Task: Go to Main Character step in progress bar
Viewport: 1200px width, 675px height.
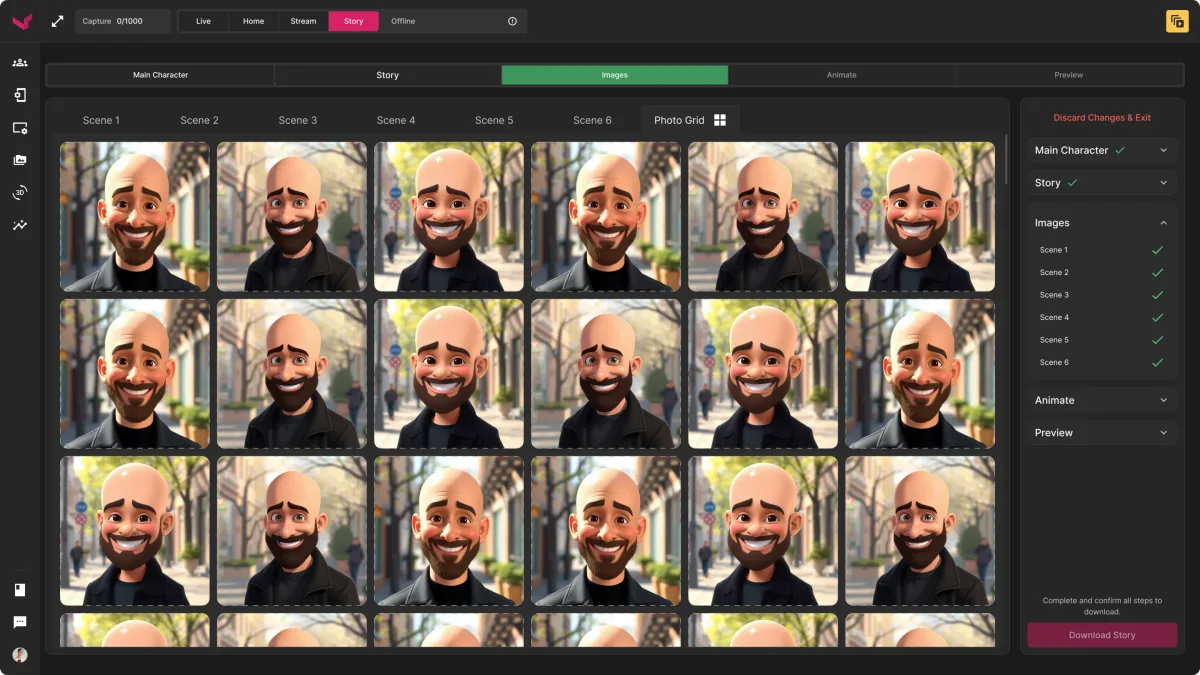Action: (x=160, y=75)
